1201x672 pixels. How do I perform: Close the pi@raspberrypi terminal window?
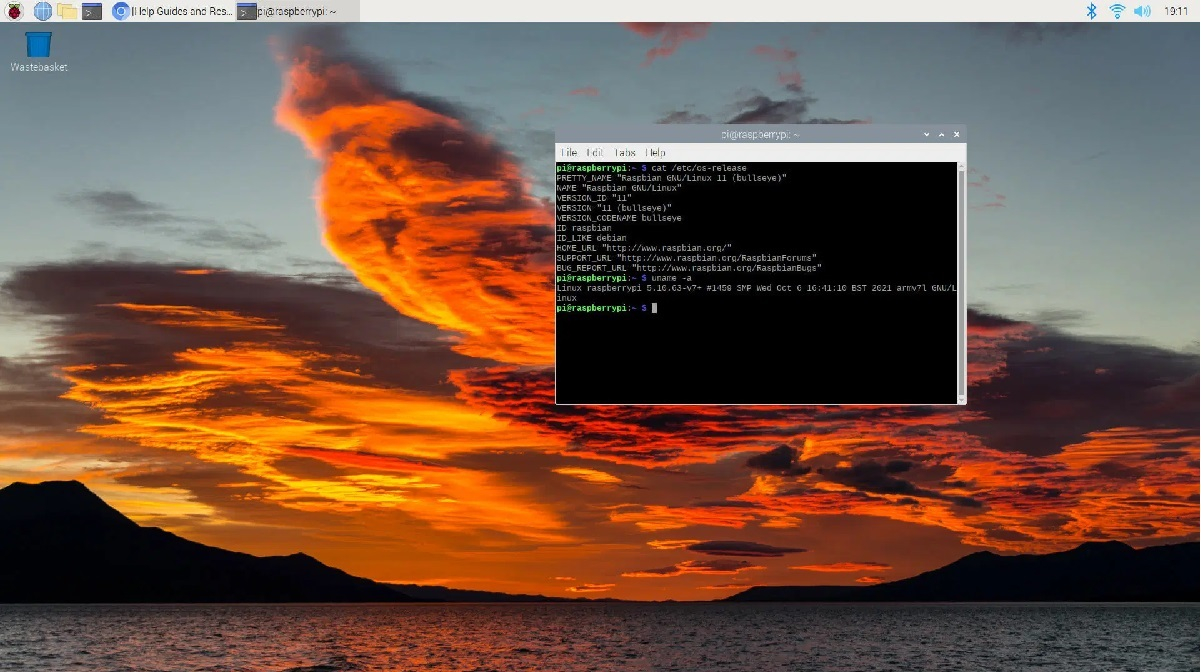pos(957,134)
